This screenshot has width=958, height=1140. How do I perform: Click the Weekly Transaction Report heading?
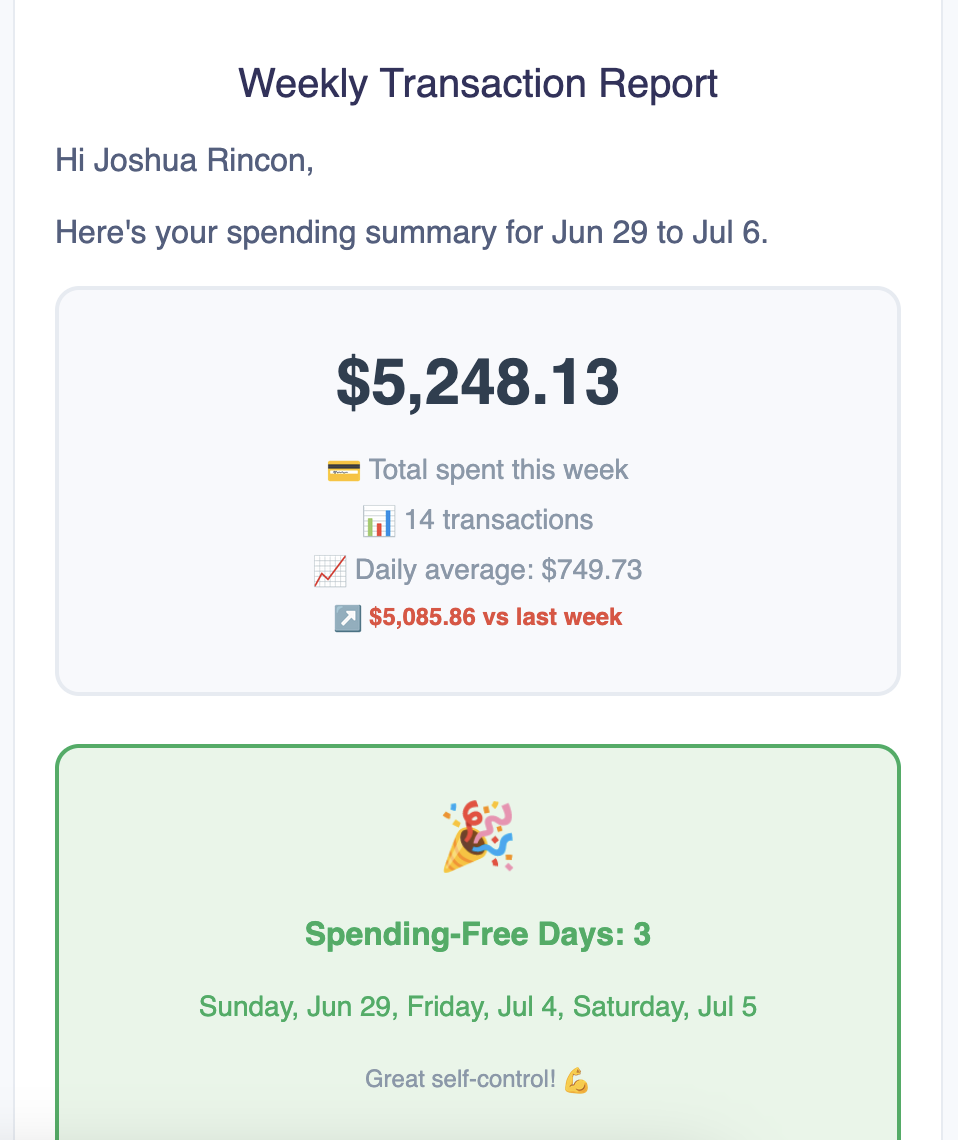tap(478, 83)
